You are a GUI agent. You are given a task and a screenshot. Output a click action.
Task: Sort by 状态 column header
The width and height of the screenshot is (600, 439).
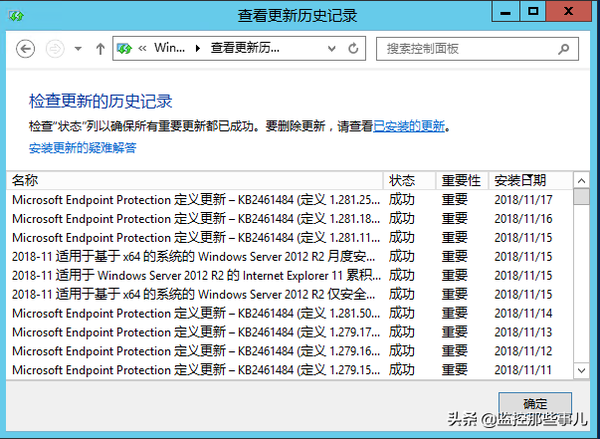409,180
